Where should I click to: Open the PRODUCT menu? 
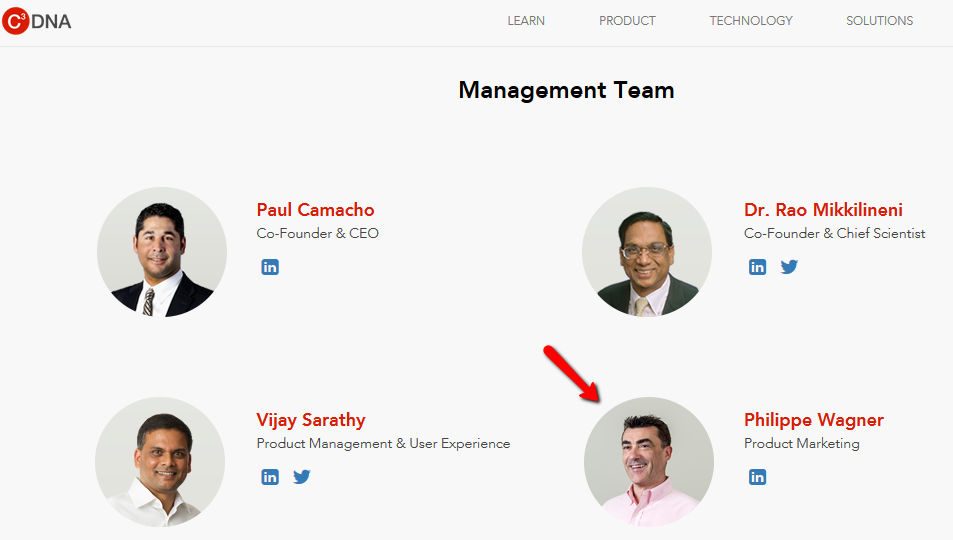click(627, 21)
